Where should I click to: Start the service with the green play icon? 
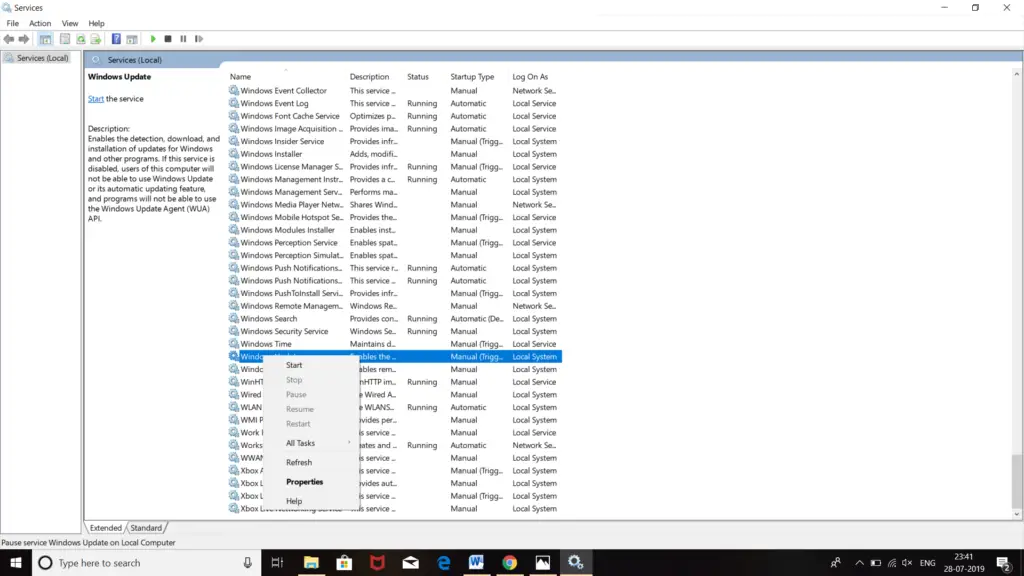pos(153,39)
